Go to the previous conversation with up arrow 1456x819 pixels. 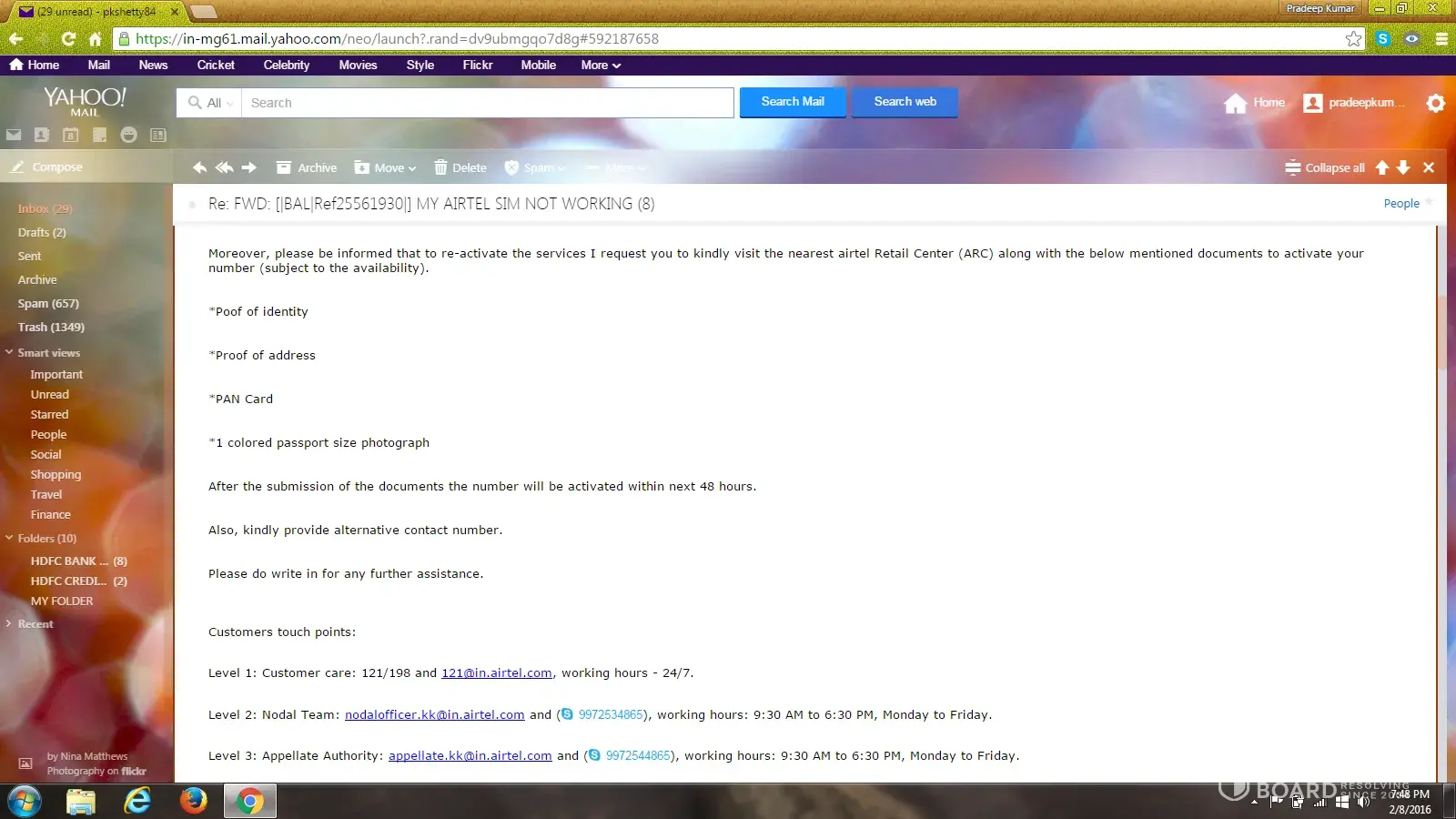point(1382,167)
